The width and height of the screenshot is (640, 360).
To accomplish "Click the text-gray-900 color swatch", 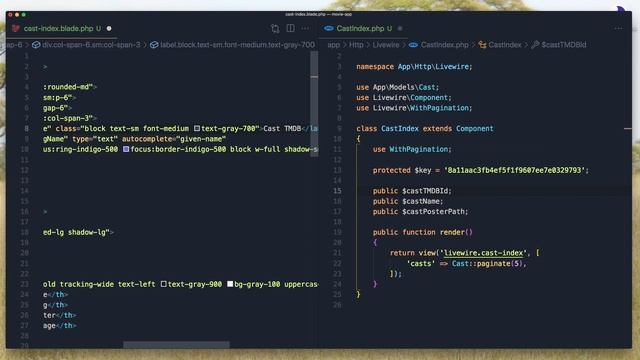I will [x=164, y=284].
